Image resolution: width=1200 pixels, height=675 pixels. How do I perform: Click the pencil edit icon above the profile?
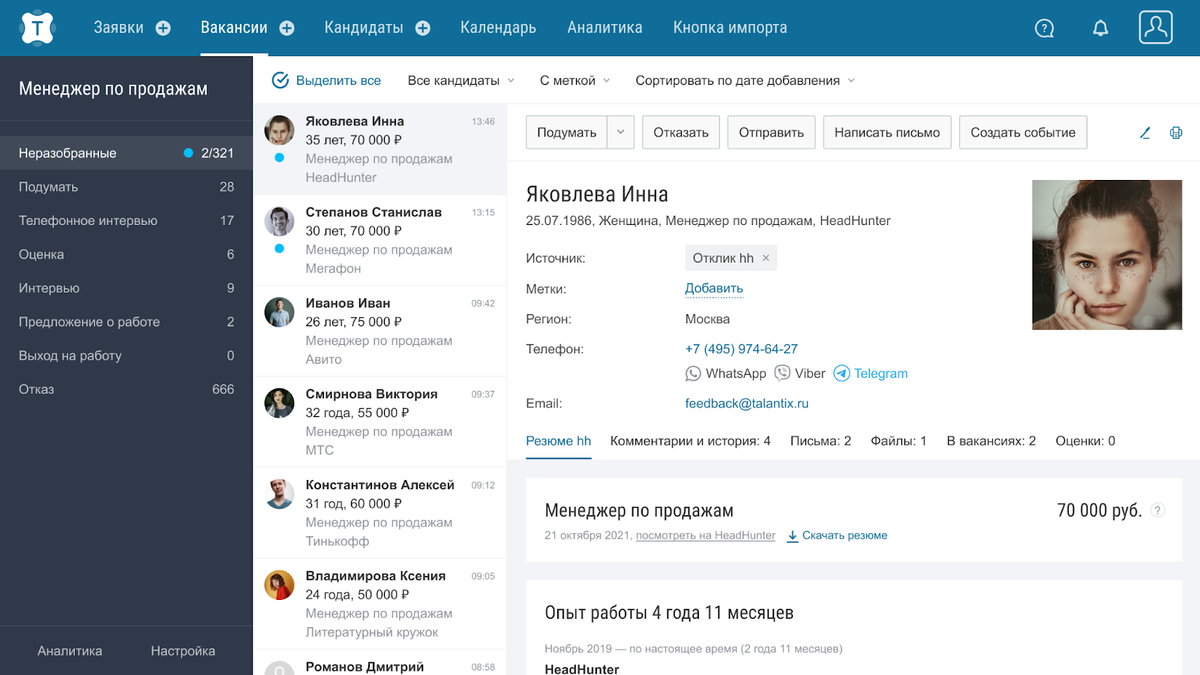tap(1144, 131)
